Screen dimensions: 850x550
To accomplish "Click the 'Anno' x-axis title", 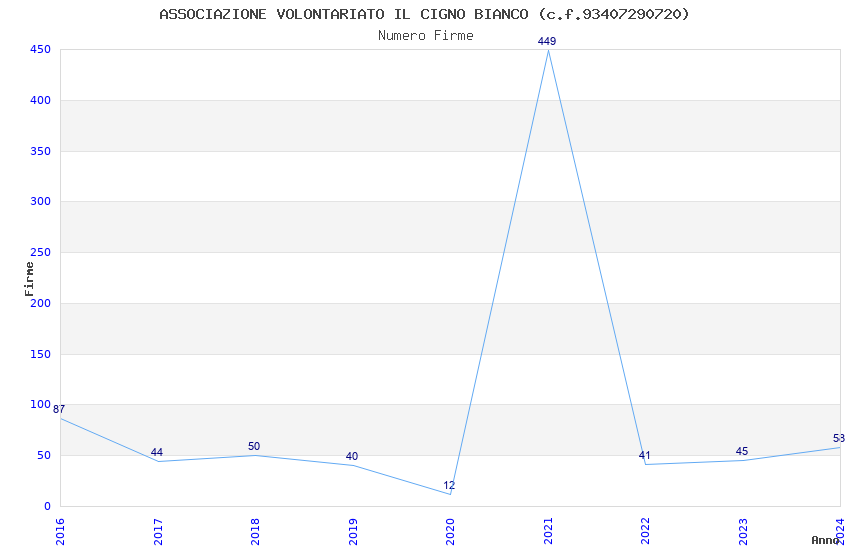I will 825,540.
